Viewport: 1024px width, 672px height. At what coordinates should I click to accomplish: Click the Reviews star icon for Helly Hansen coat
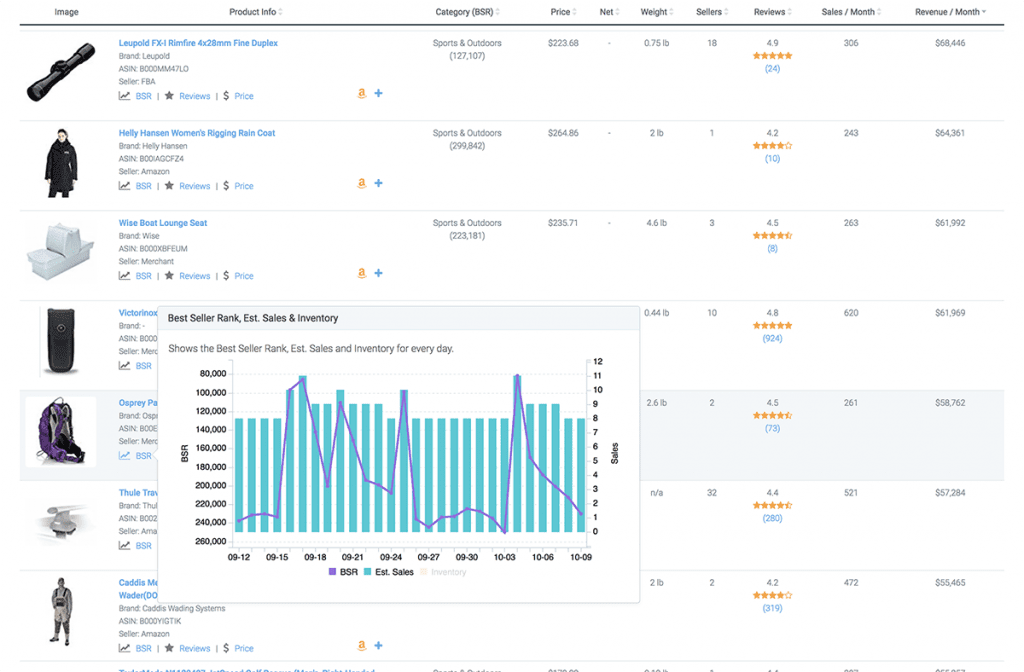pyautogui.click(x=169, y=186)
